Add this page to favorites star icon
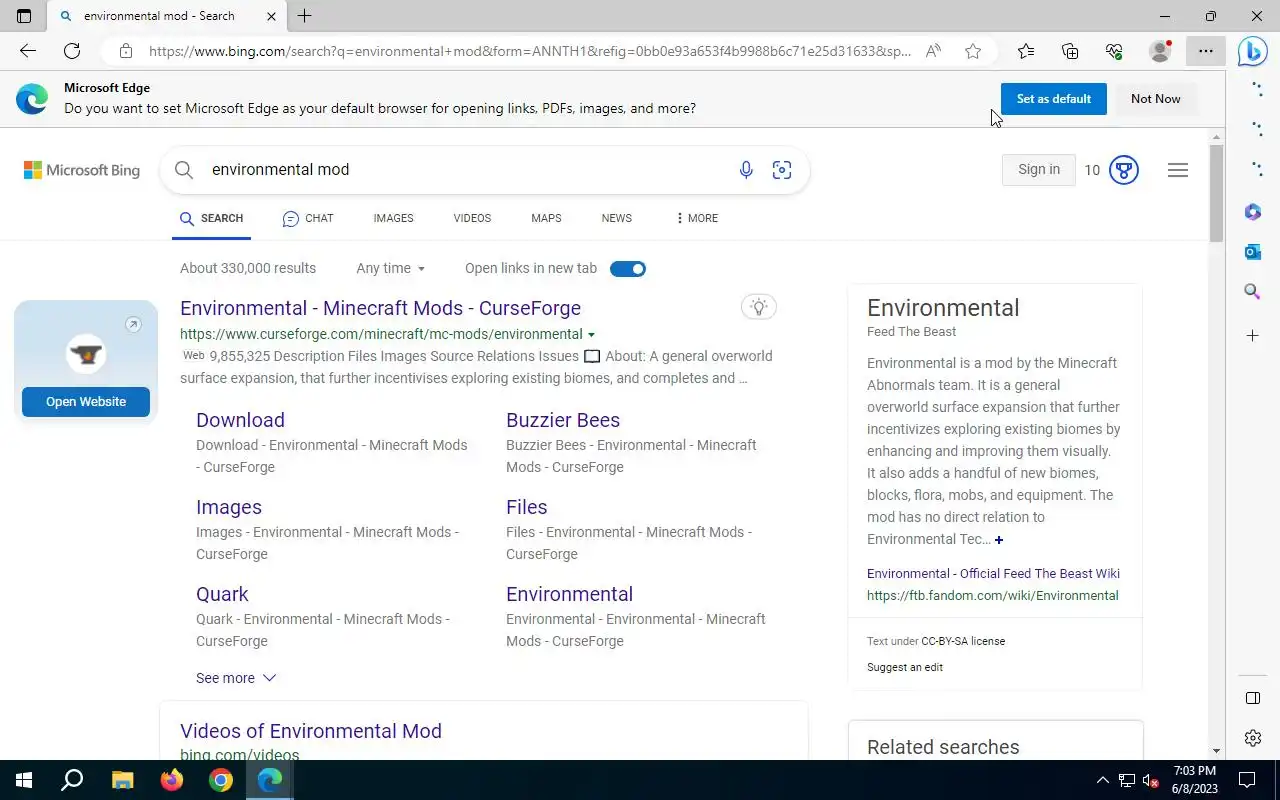The image size is (1280, 800). pyautogui.click(x=973, y=51)
